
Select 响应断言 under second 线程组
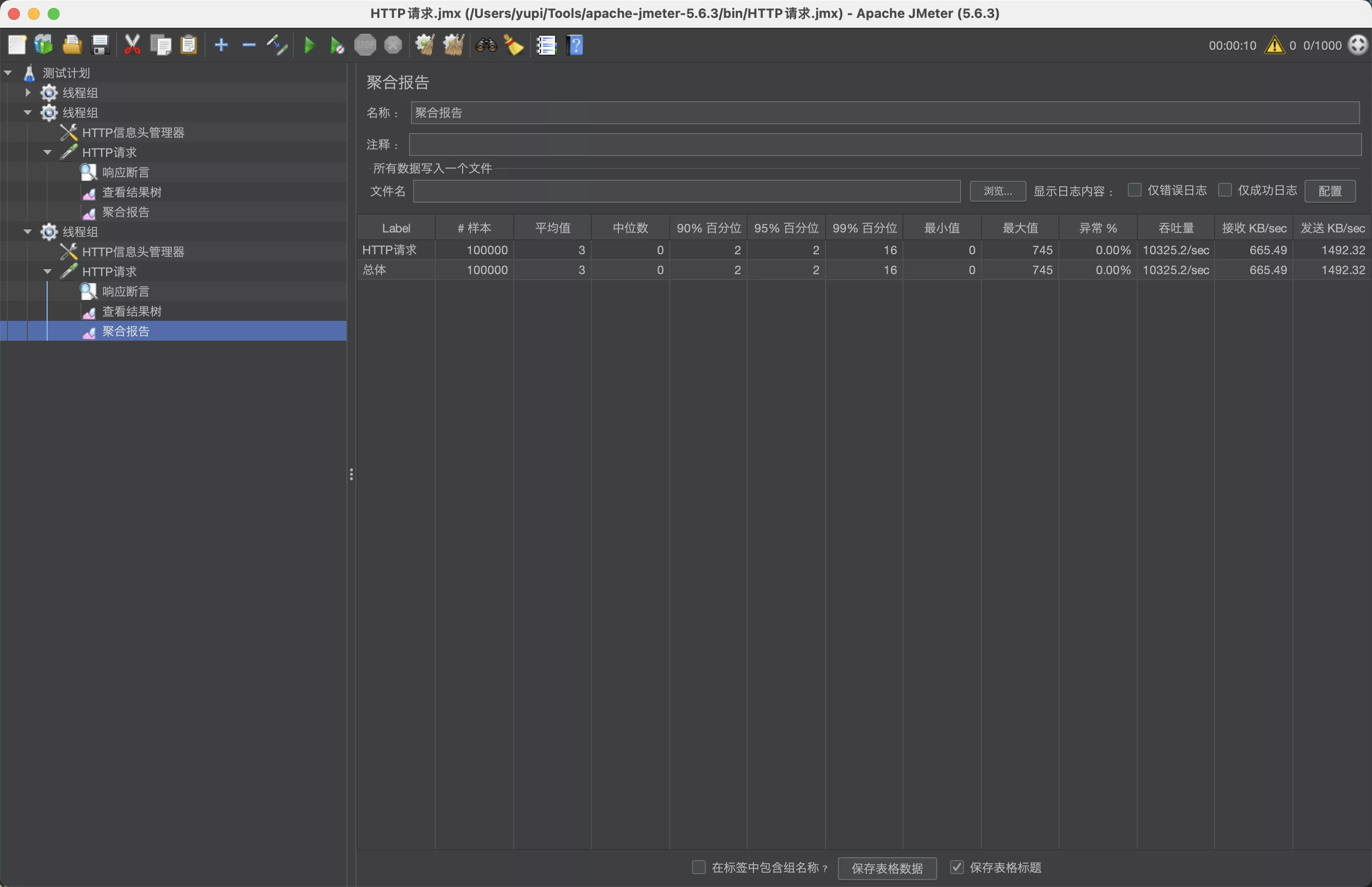pyautogui.click(x=126, y=172)
